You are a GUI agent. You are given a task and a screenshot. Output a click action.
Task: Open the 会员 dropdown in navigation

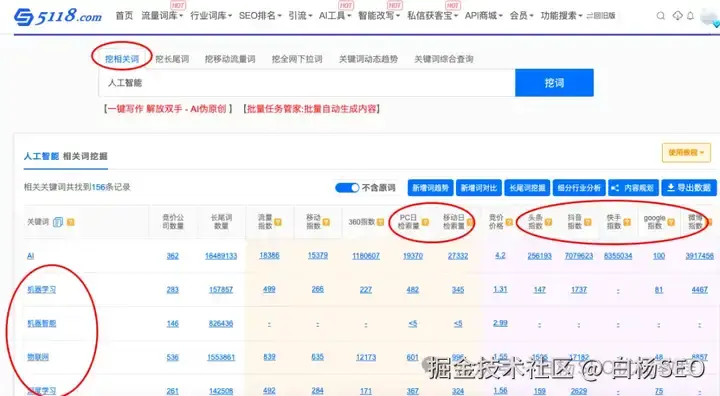(521, 16)
